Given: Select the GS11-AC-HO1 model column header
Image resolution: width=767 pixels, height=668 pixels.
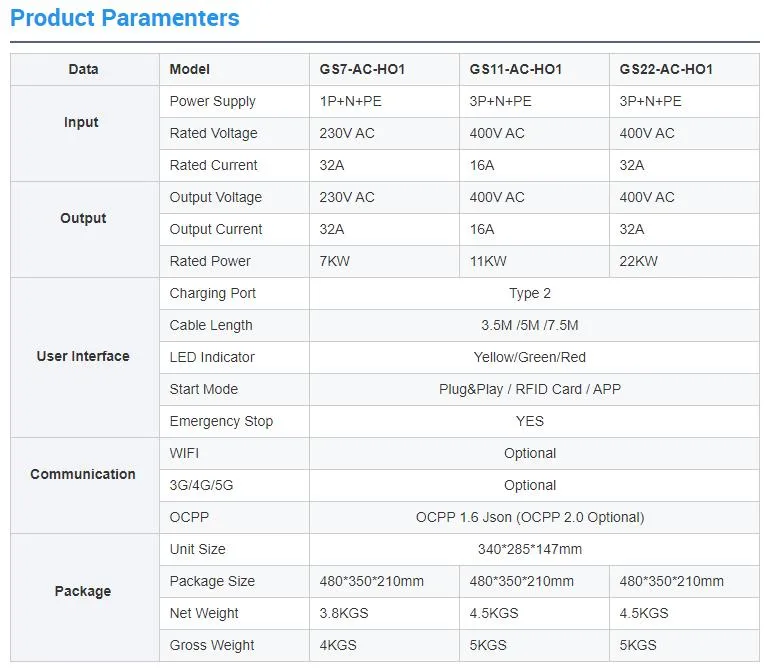Looking at the screenshot, I should coord(515,69).
